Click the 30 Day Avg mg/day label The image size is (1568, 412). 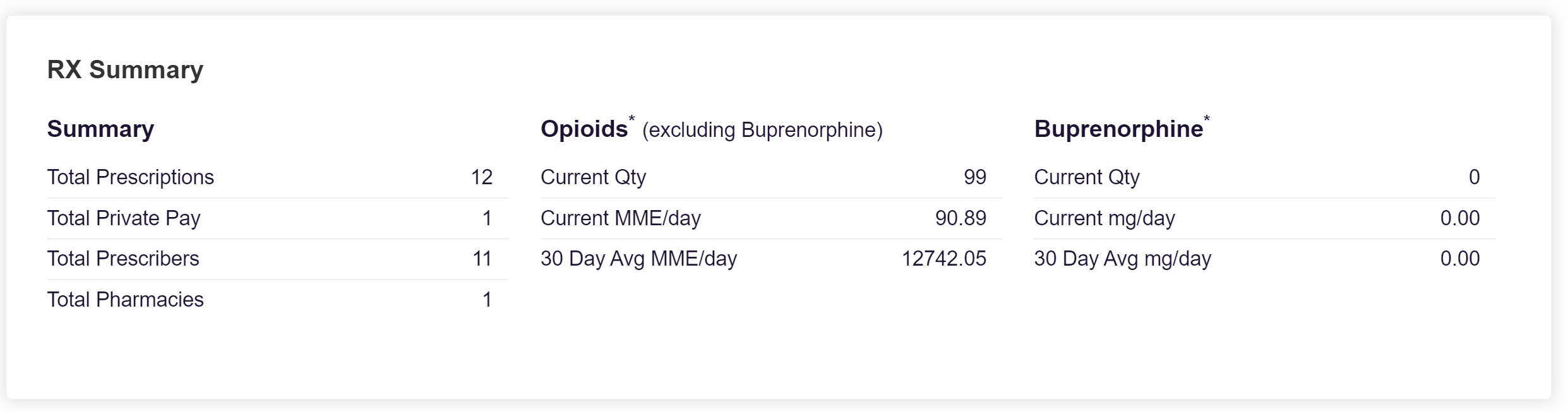point(1122,259)
